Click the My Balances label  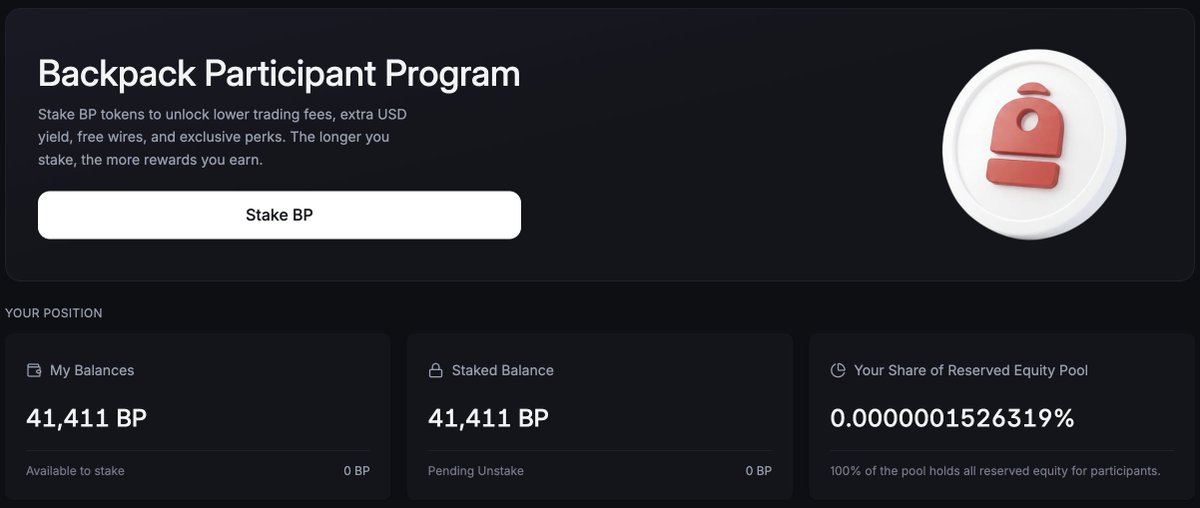pyautogui.click(x=92, y=370)
